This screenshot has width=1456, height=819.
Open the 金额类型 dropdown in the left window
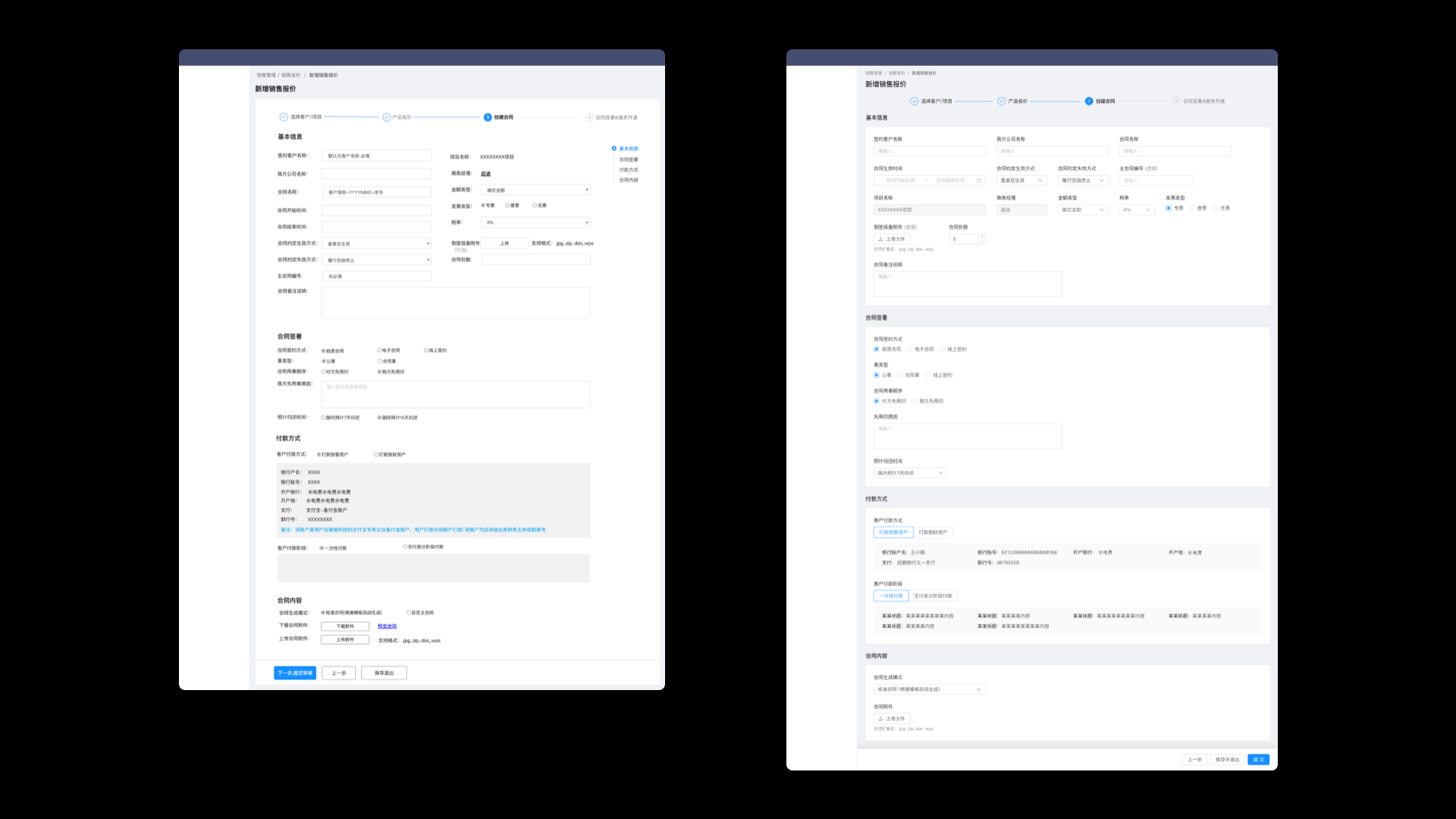click(535, 190)
